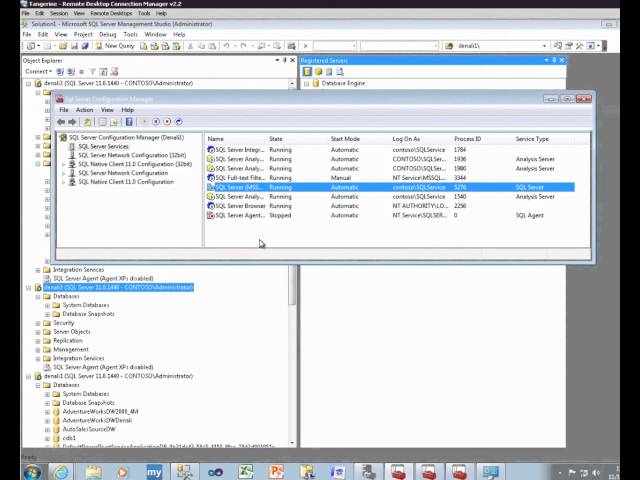Screen dimensions: 640x480
Task: Click Windows Start button
Action: coord(32,472)
